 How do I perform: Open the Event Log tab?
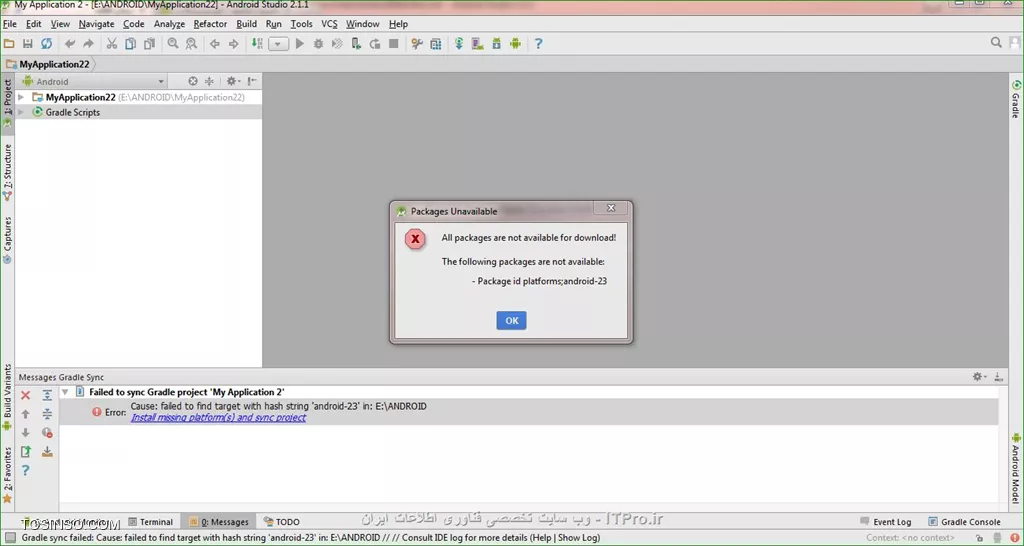pyautogui.click(x=886, y=522)
